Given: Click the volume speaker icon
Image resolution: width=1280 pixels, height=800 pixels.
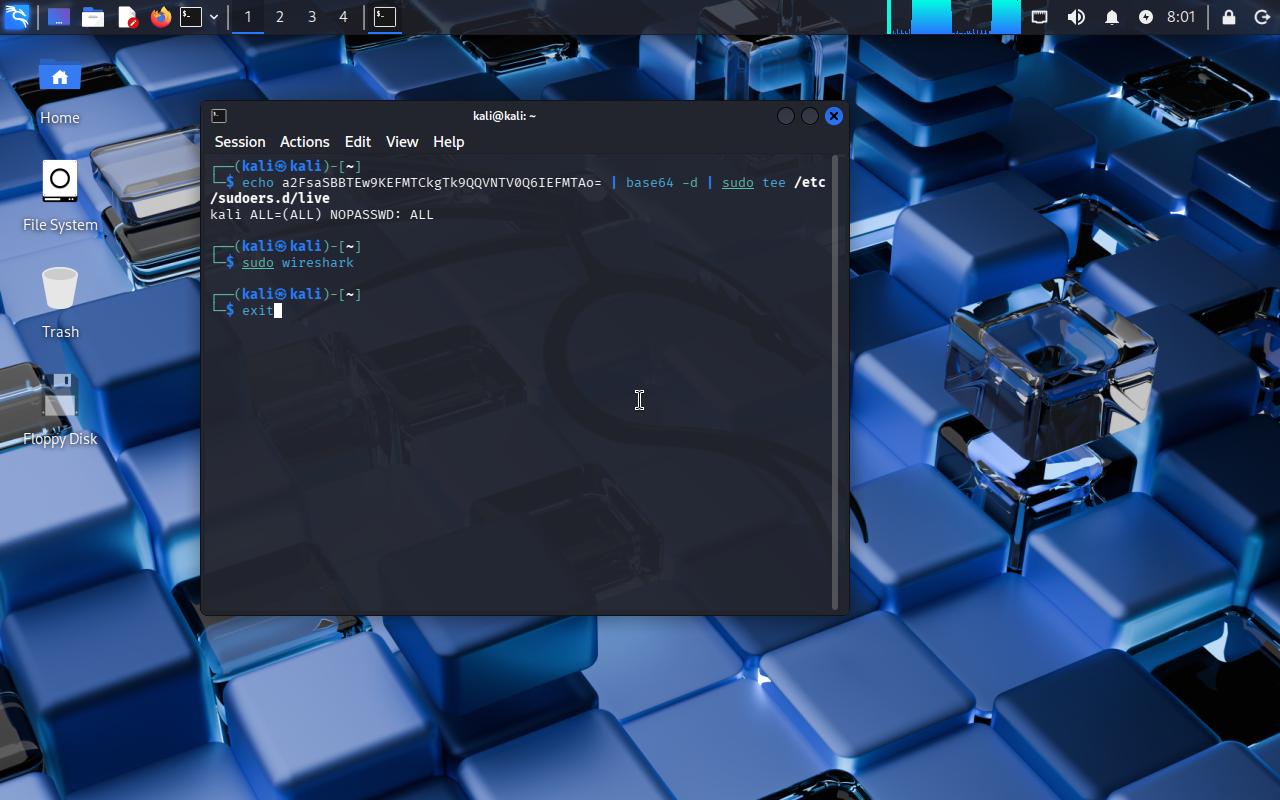Looking at the screenshot, I should point(1076,17).
